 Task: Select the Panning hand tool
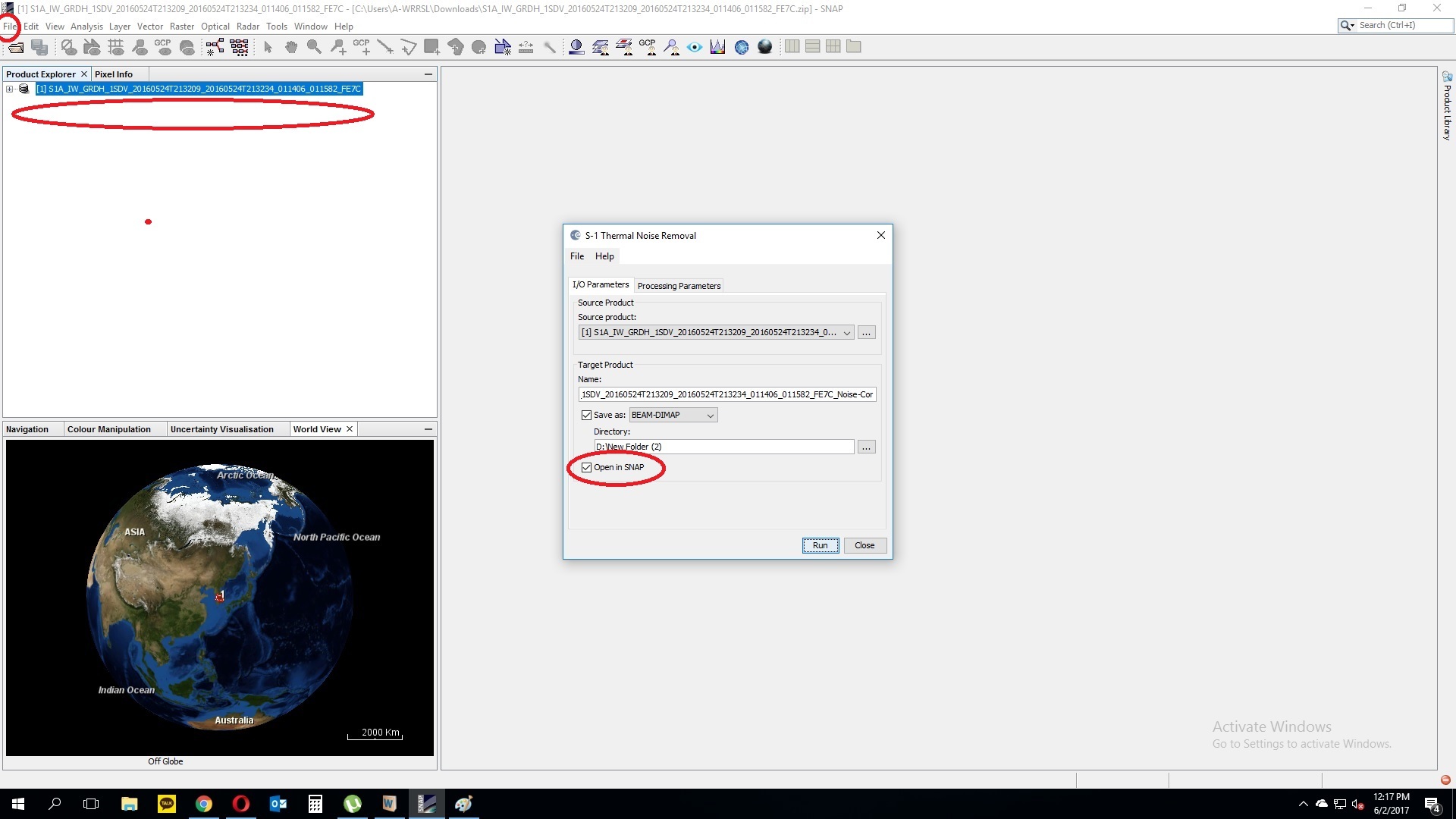(291, 47)
